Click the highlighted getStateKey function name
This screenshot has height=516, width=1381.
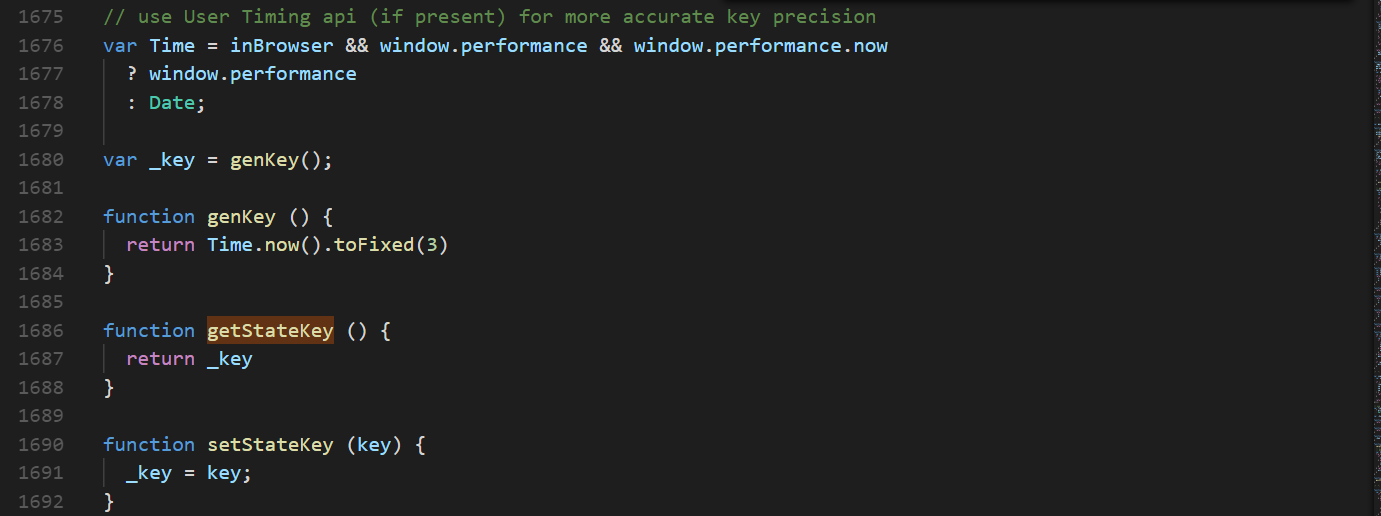270,331
